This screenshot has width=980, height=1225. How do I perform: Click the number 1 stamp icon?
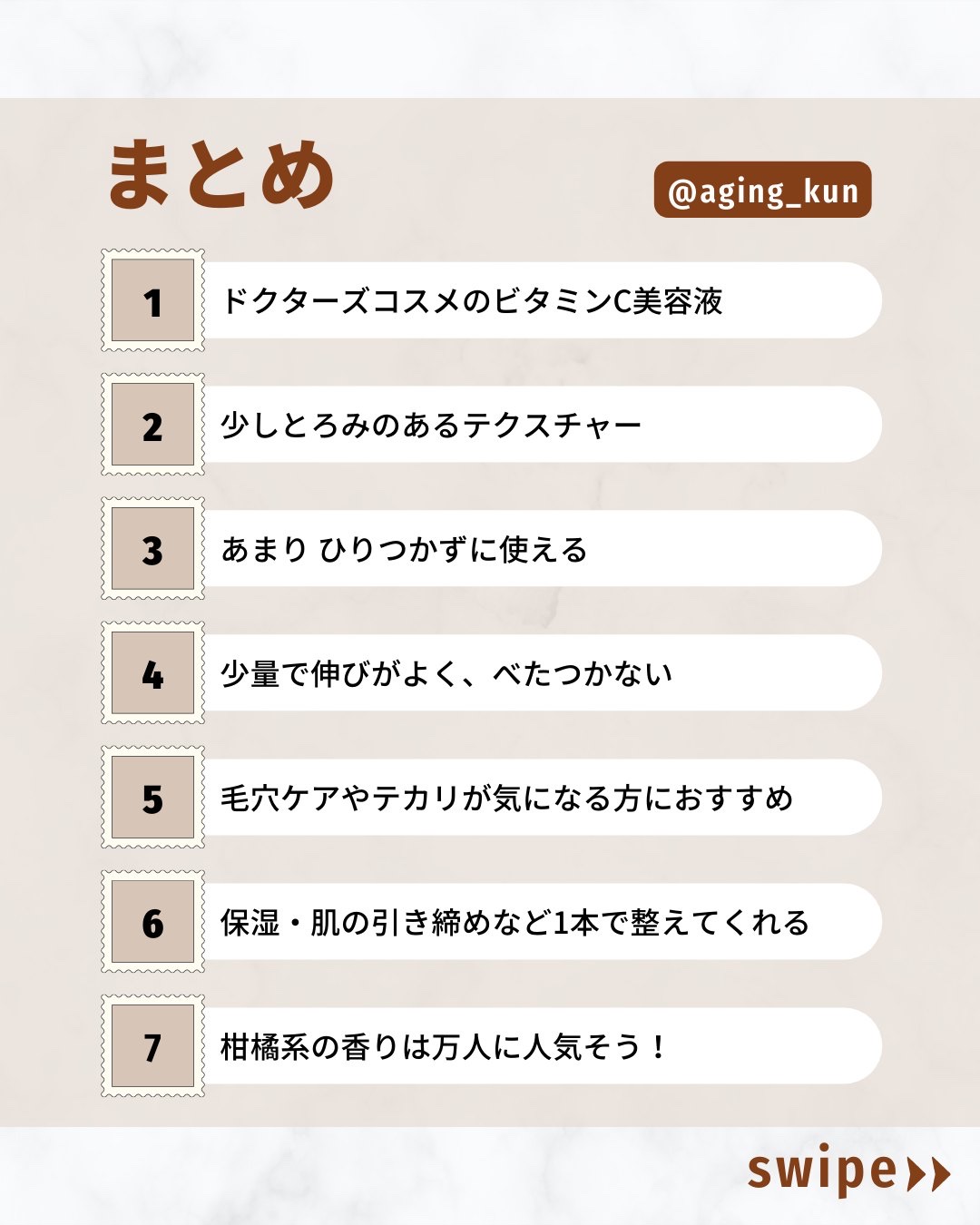pyautogui.click(x=152, y=300)
